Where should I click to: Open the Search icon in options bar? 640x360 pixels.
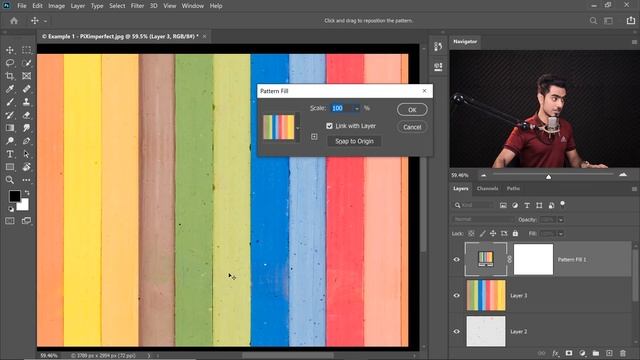593,20
